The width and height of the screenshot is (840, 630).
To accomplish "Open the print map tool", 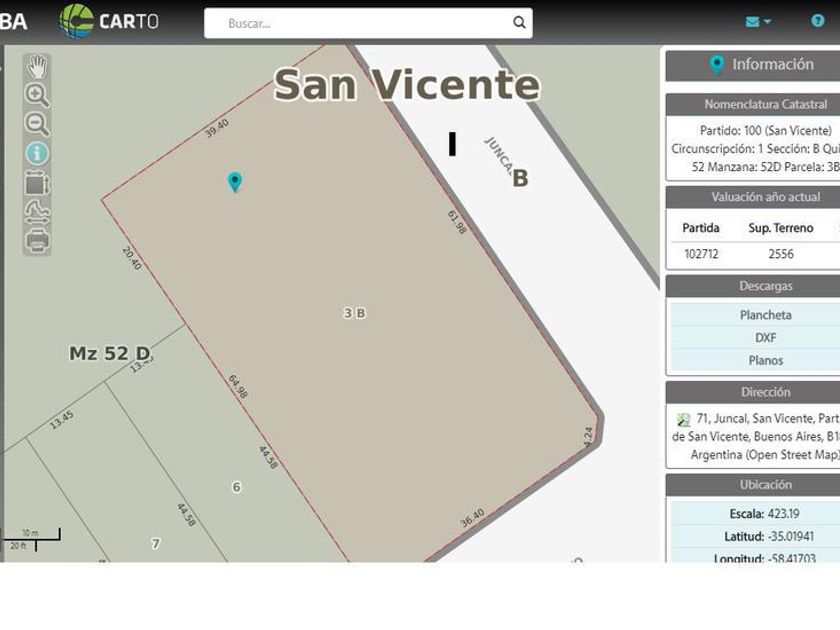I will [x=37, y=241].
